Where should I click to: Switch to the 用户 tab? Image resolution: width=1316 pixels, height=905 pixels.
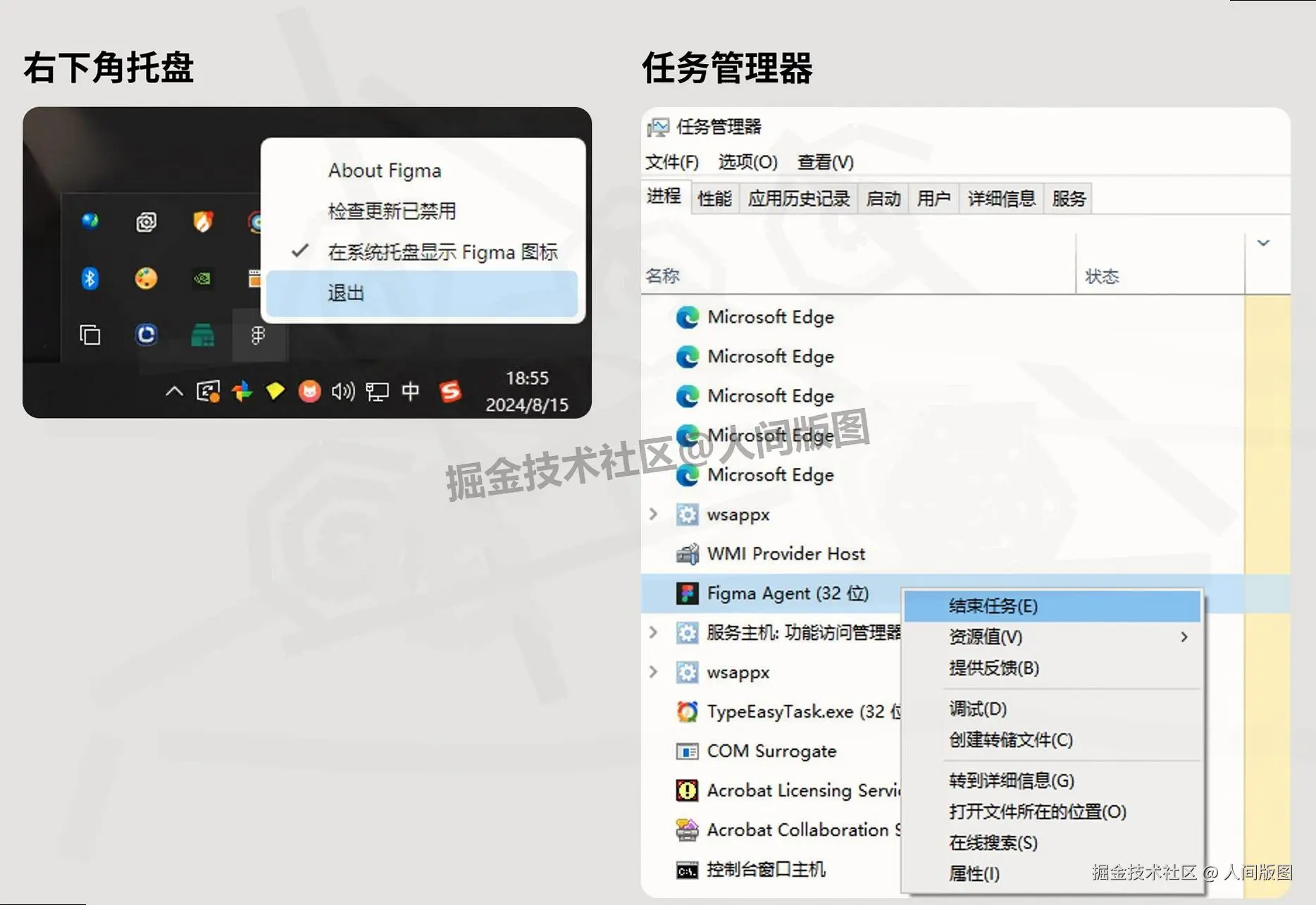(933, 199)
